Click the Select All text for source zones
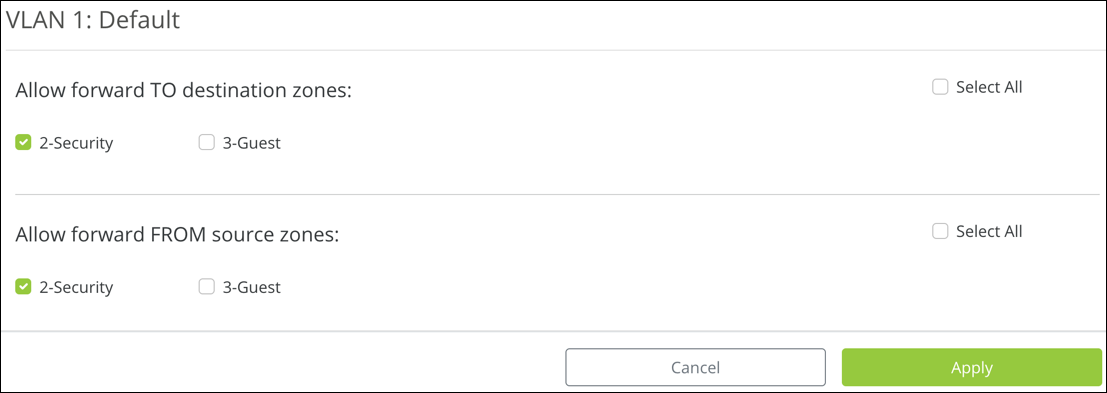 click(989, 231)
